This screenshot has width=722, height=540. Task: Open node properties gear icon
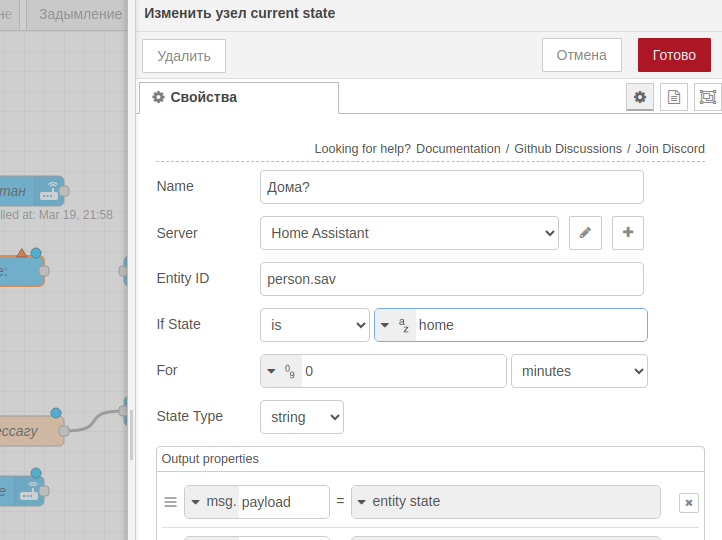(640, 97)
